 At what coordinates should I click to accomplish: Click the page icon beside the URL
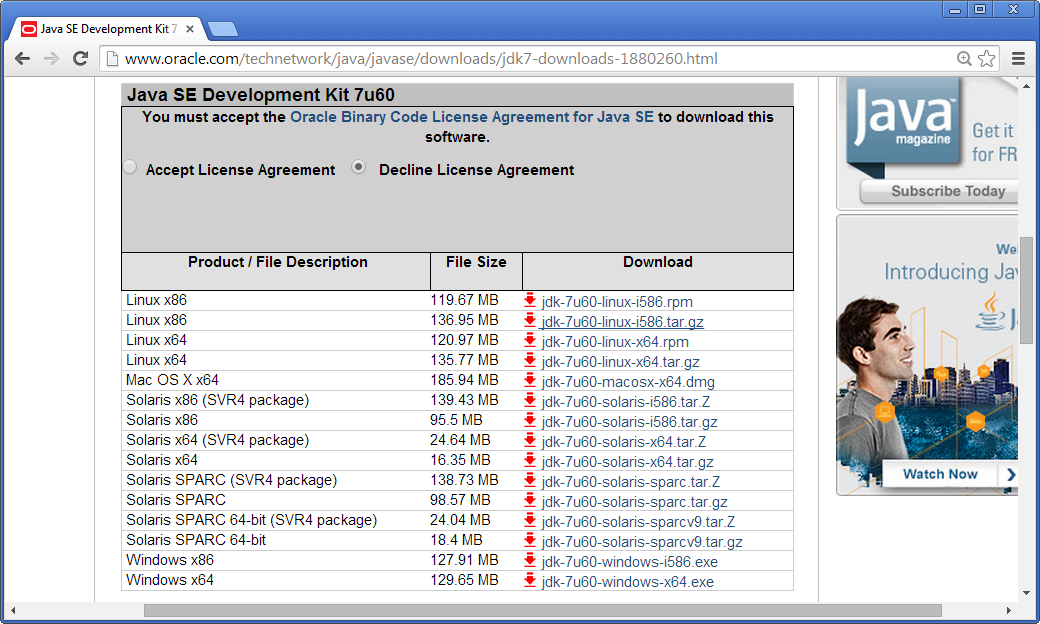coord(110,59)
